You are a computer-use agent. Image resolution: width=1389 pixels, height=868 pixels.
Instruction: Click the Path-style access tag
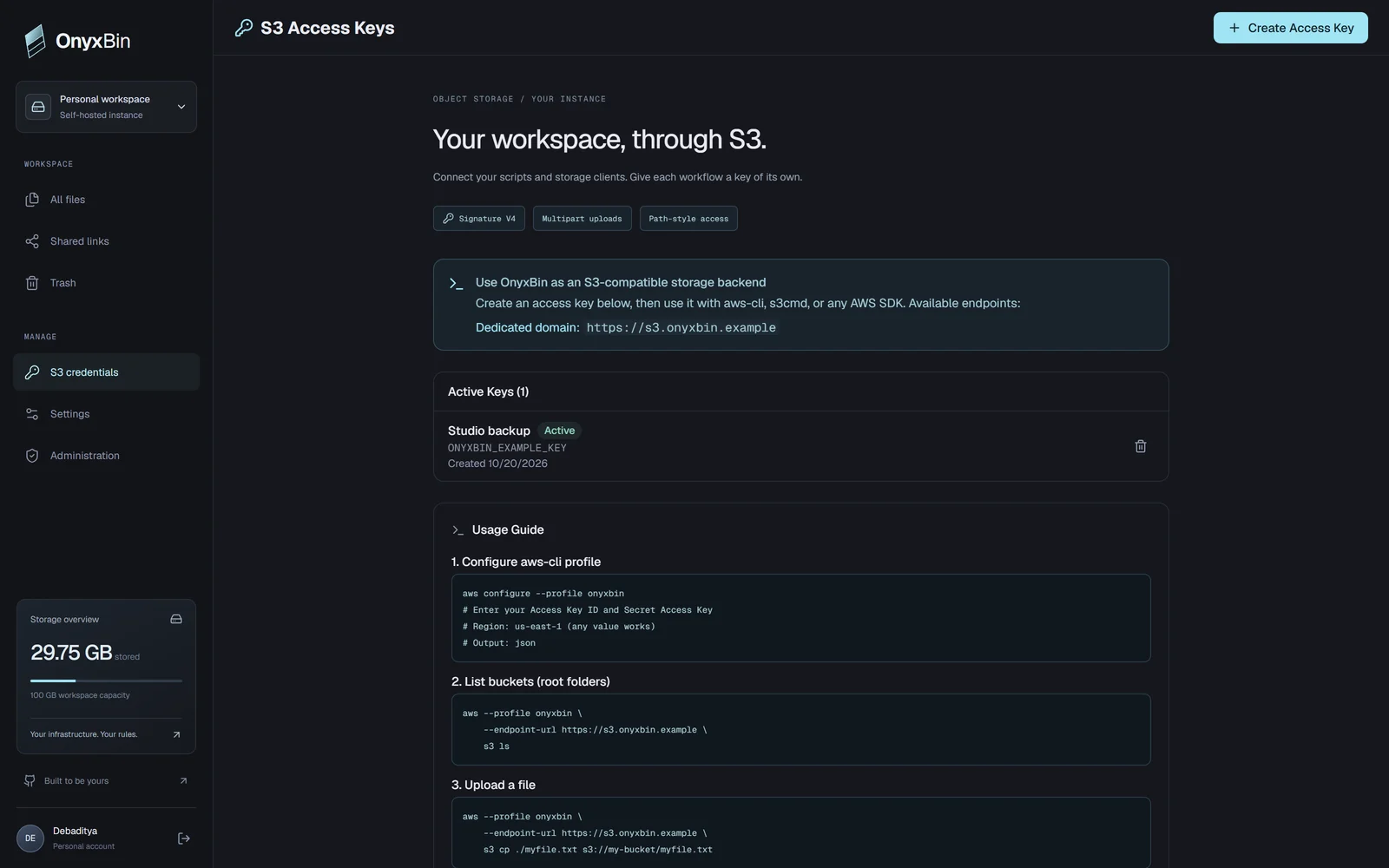coord(688,219)
